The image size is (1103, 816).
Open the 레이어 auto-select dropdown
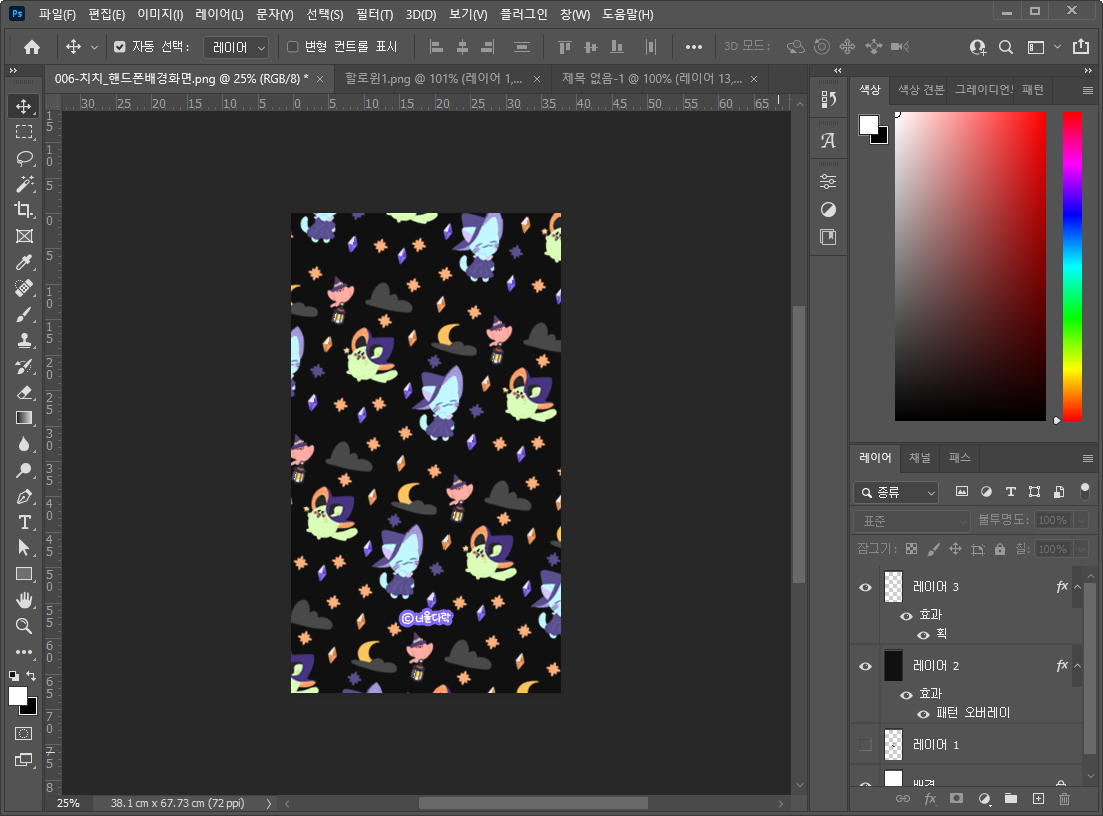coord(236,47)
